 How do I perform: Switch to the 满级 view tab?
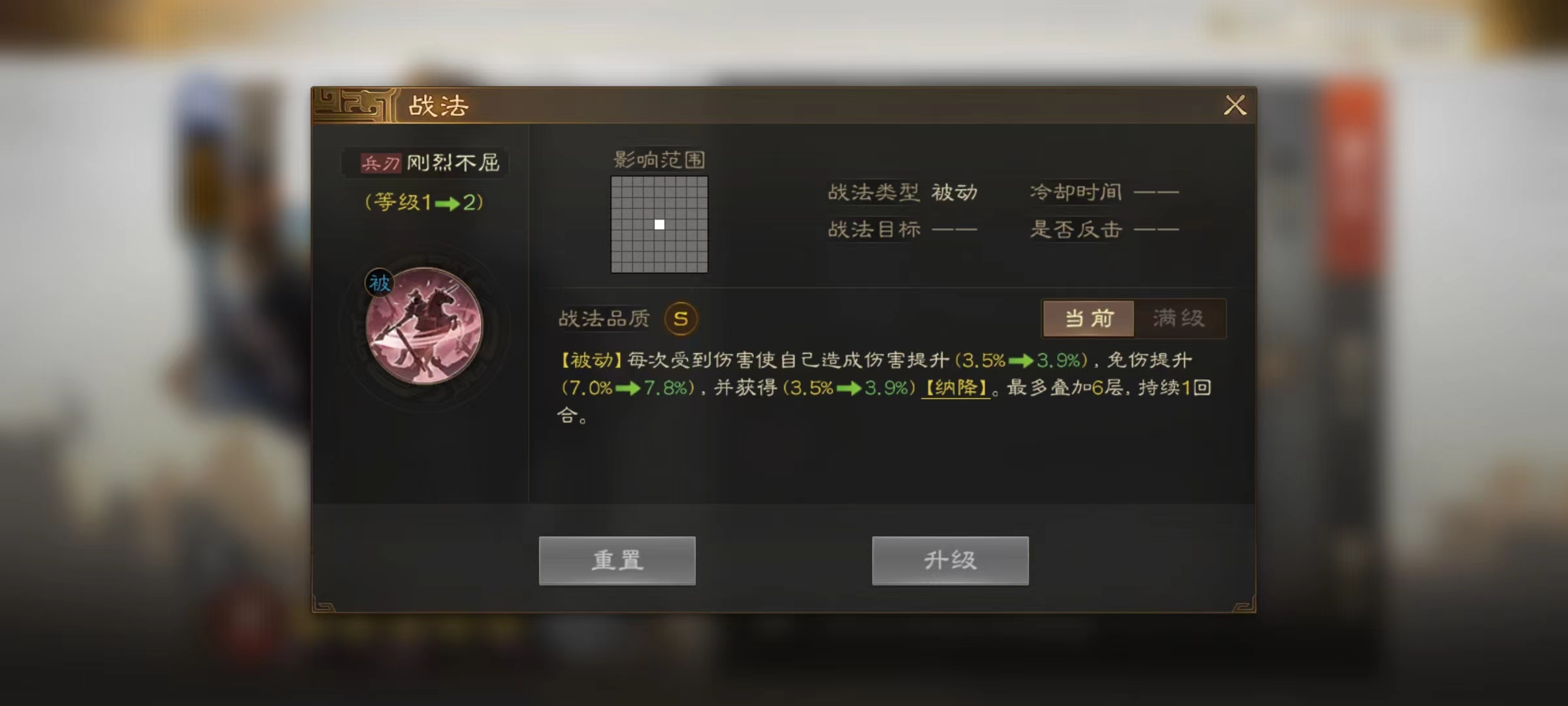pos(1179,318)
